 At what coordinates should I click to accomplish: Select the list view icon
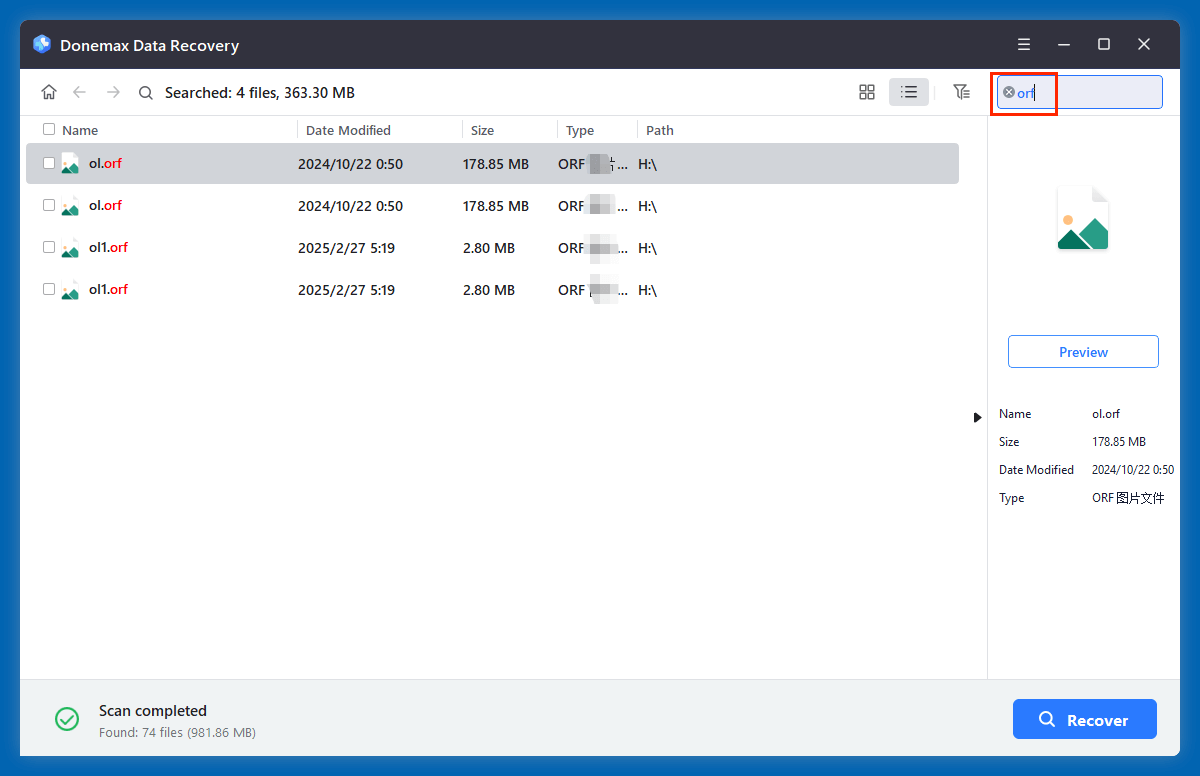click(909, 91)
